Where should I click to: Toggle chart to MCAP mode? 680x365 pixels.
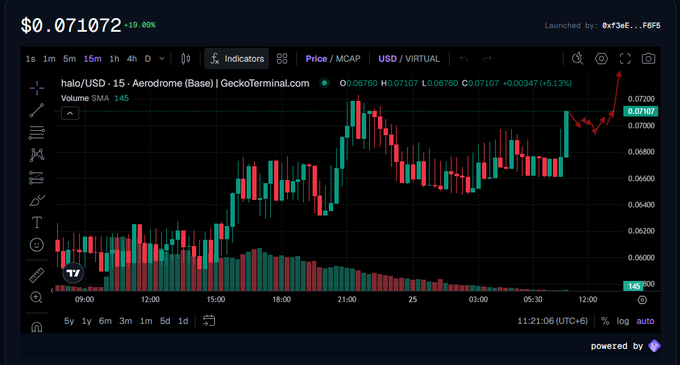pos(348,59)
